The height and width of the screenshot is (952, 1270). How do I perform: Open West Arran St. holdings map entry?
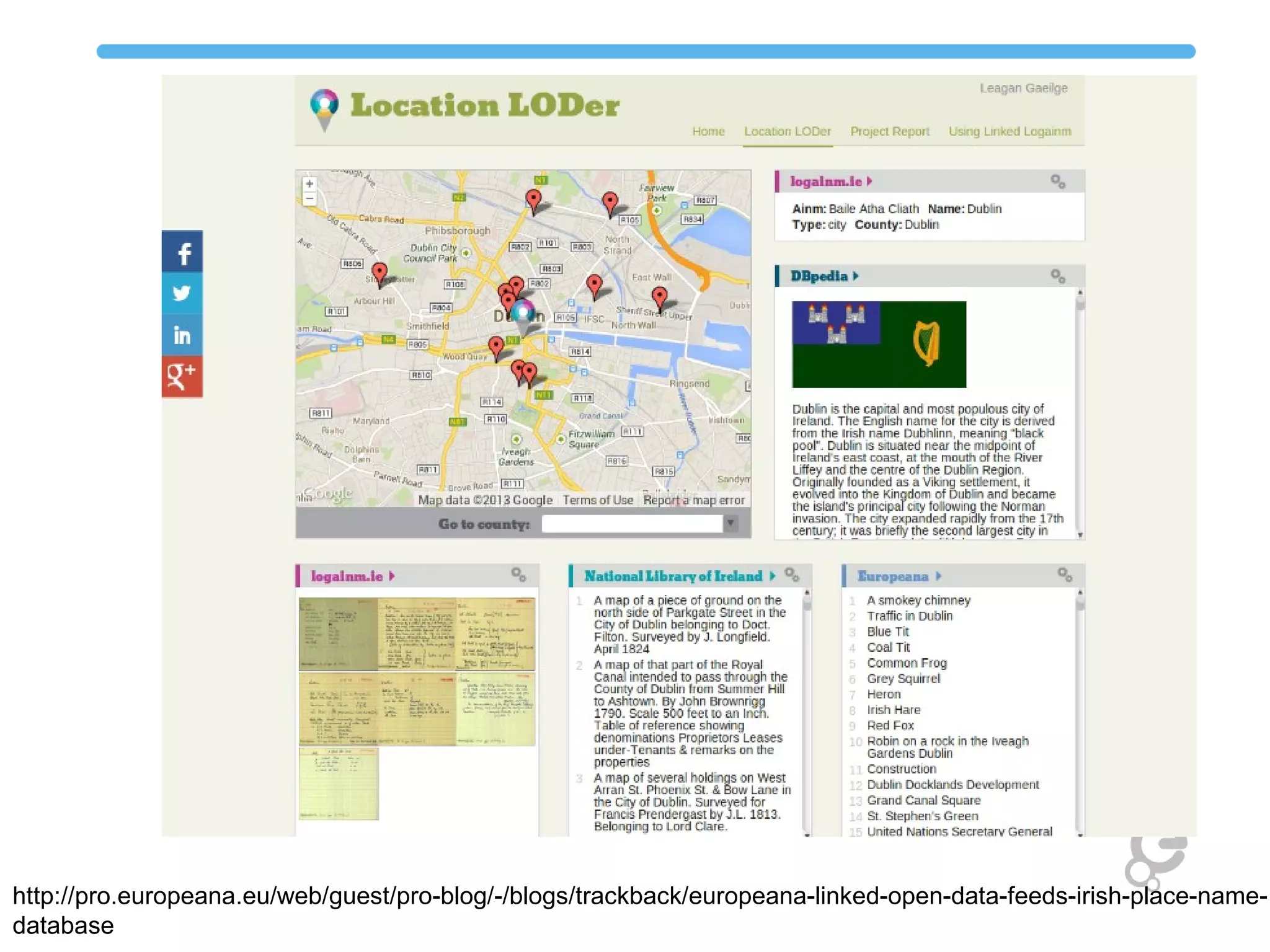692,801
